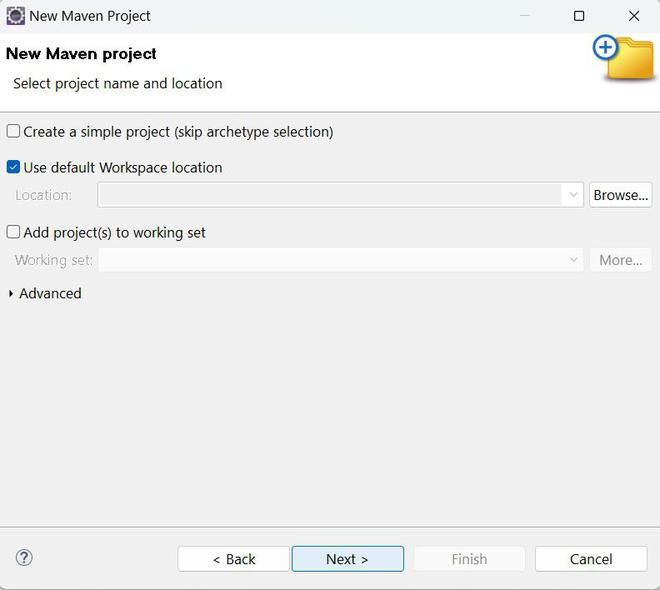660x590 pixels.
Task: Click the new Maven project folder icon
Action: click(624, 58)
